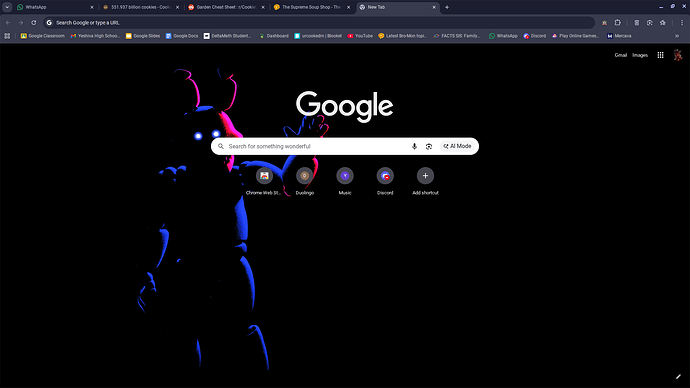Open WhatsApp bookmark in bookmarks bar
The image size is (690, 388).
(x=503, y=36)
